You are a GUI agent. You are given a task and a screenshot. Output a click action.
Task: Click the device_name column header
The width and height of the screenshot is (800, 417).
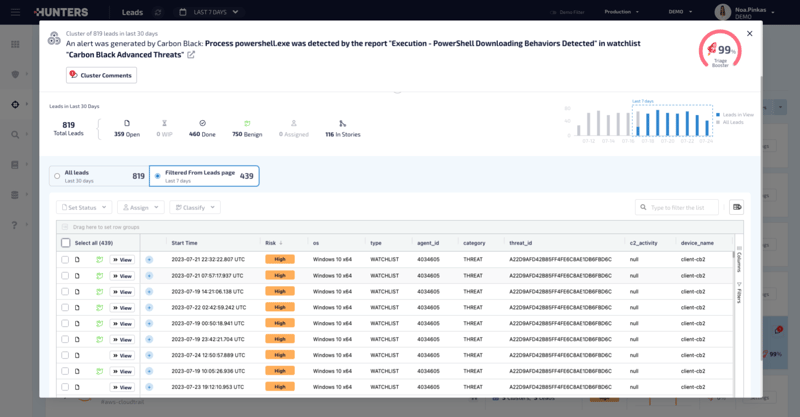[697, 243]
